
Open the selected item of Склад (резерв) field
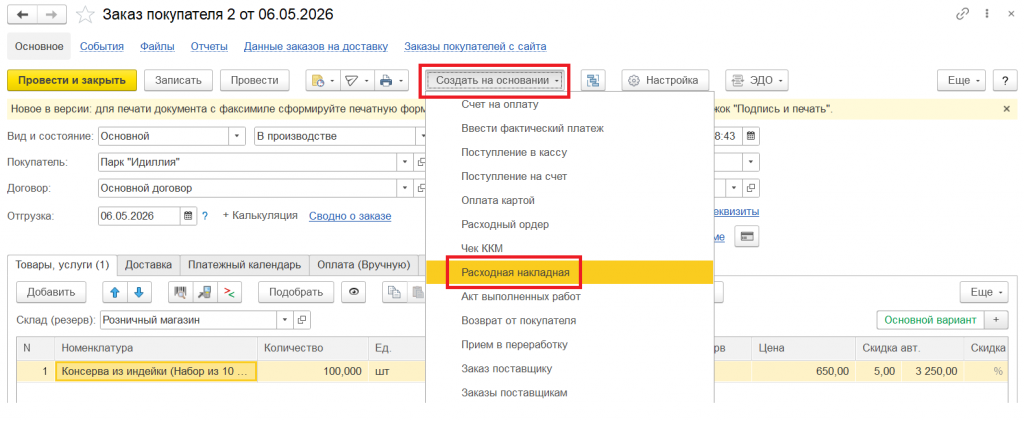302,320
